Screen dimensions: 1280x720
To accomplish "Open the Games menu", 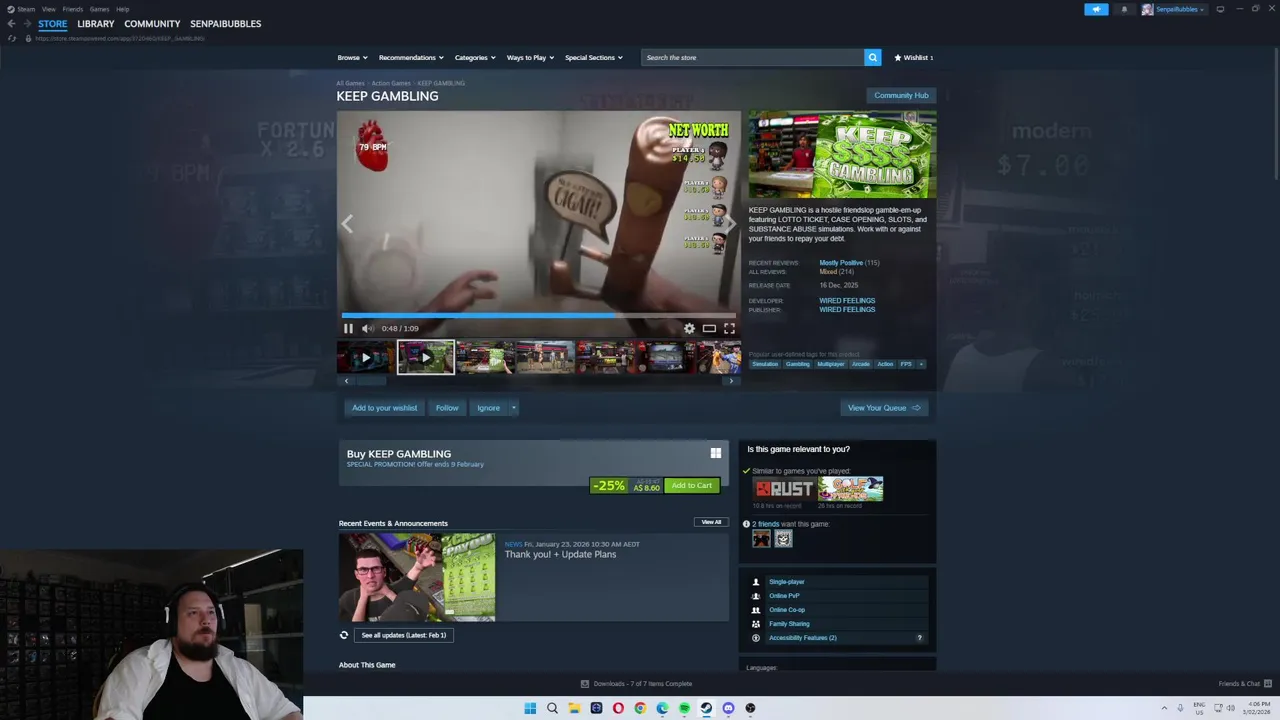I will tap(99, 9).
